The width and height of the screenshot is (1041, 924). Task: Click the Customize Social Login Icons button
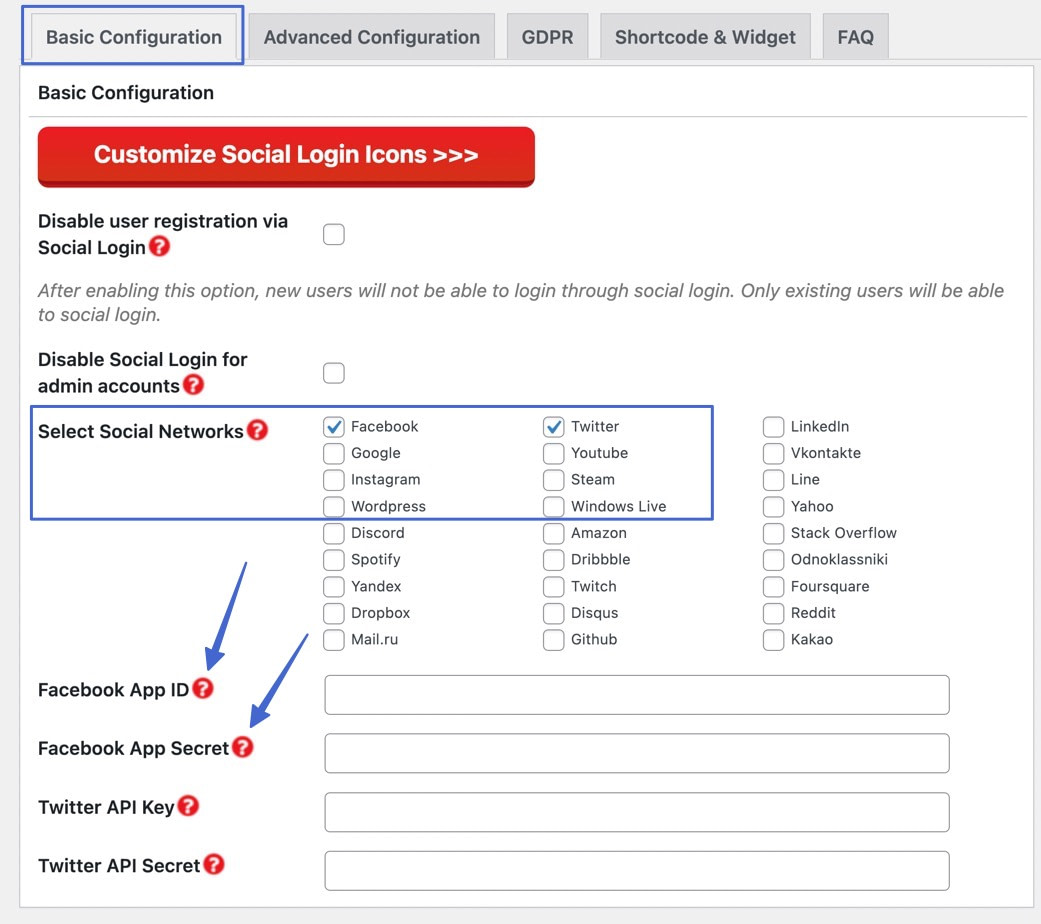coord(286,156)
